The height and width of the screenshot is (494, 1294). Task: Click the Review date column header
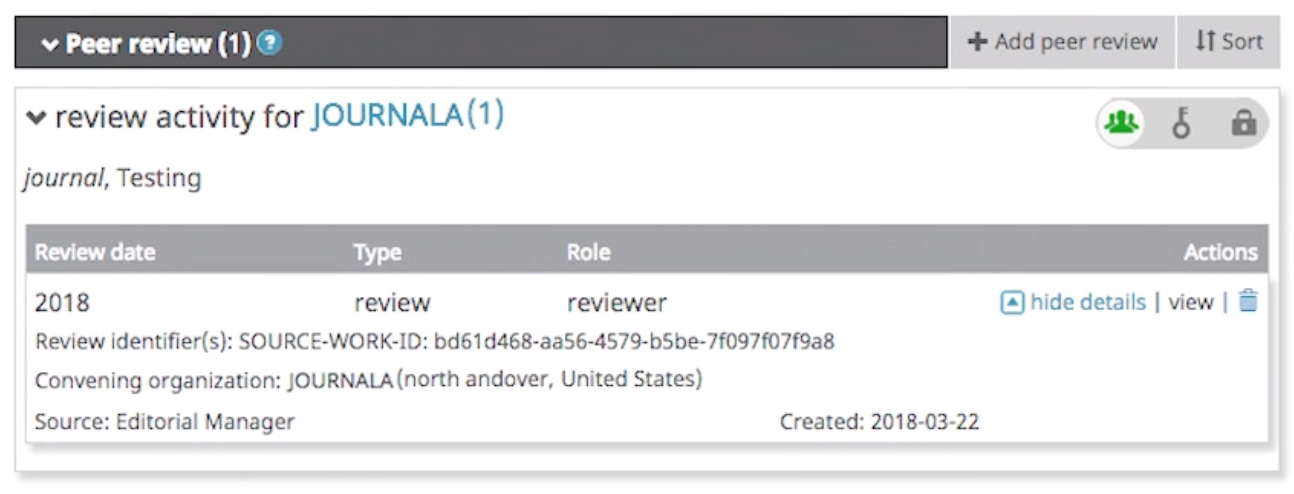pyautogui.click(x=95, y=252)
